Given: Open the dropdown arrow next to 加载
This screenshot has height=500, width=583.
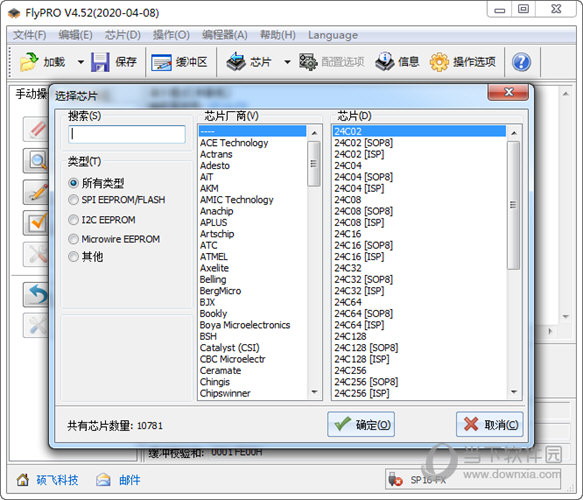Looking at the screenshot, I should (x=81, y=62).
